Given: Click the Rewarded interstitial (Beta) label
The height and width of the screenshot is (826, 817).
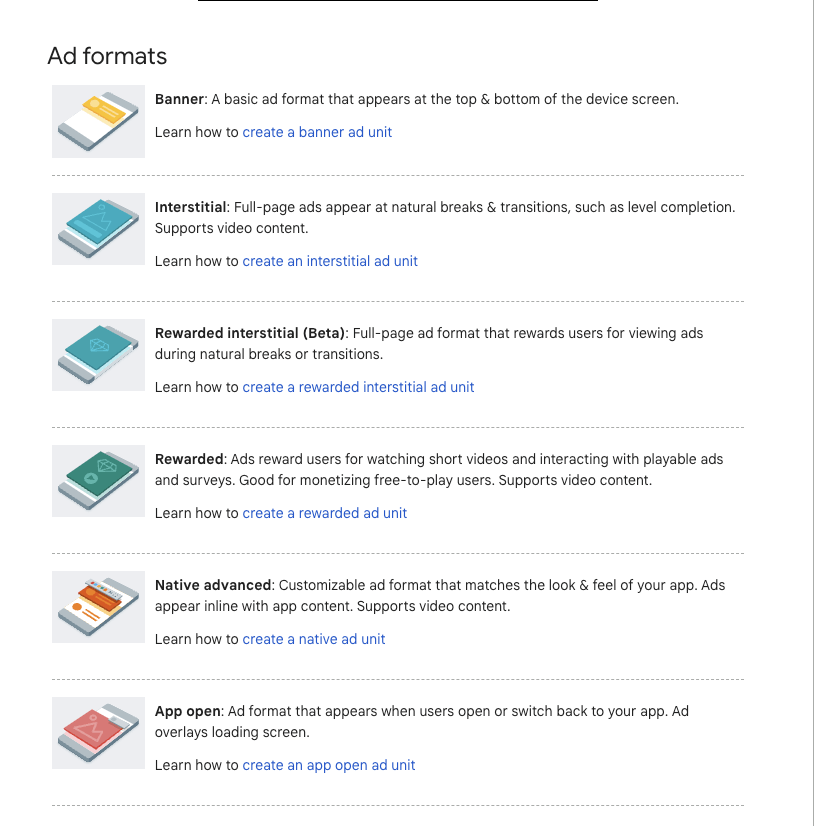Looking at the screenshot, I should 250,333.
